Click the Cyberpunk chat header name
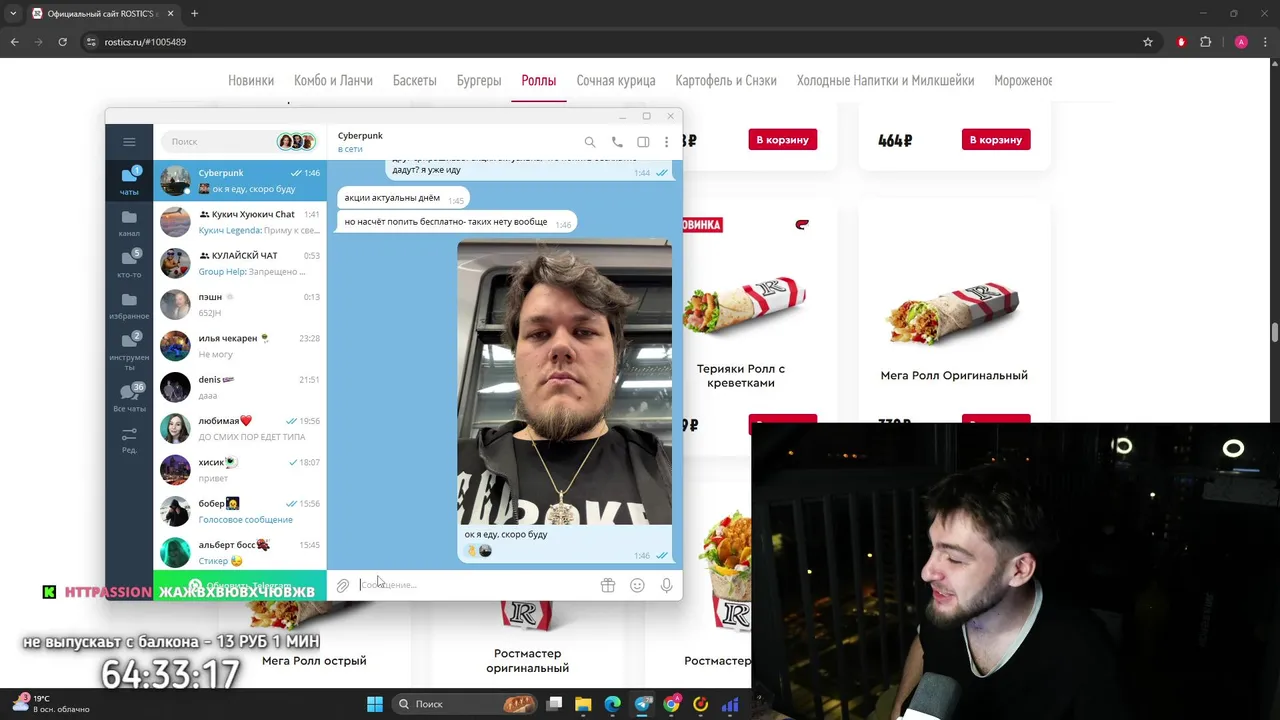Image resolution: width=1280 pixels, height=720 pixels. pos(360,136)
